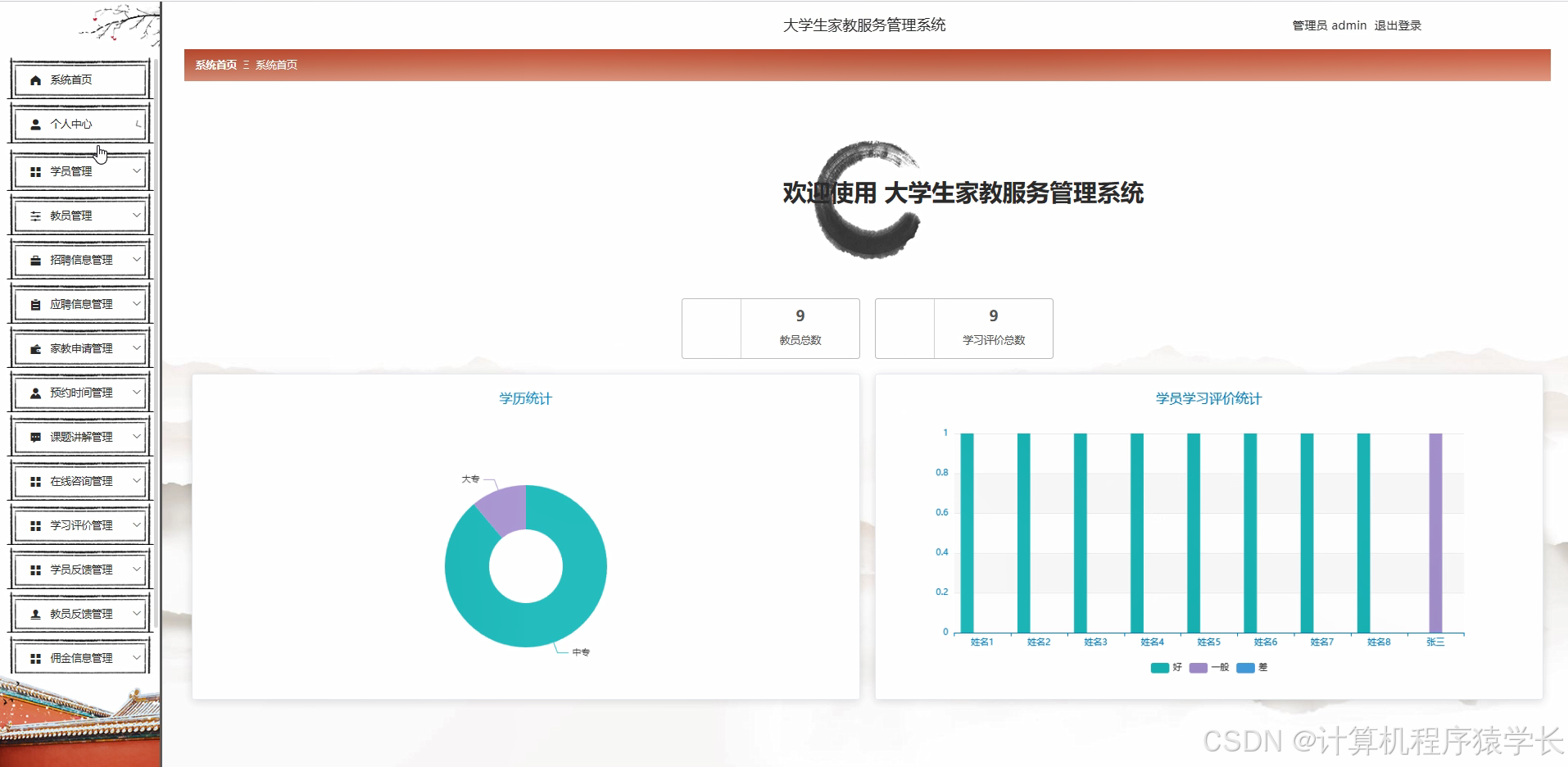Click the home icon beside 系统首页
Image resolution: width=1568 pixels, height=767 pixels.
pyautogui.click(x=34, y=79)
